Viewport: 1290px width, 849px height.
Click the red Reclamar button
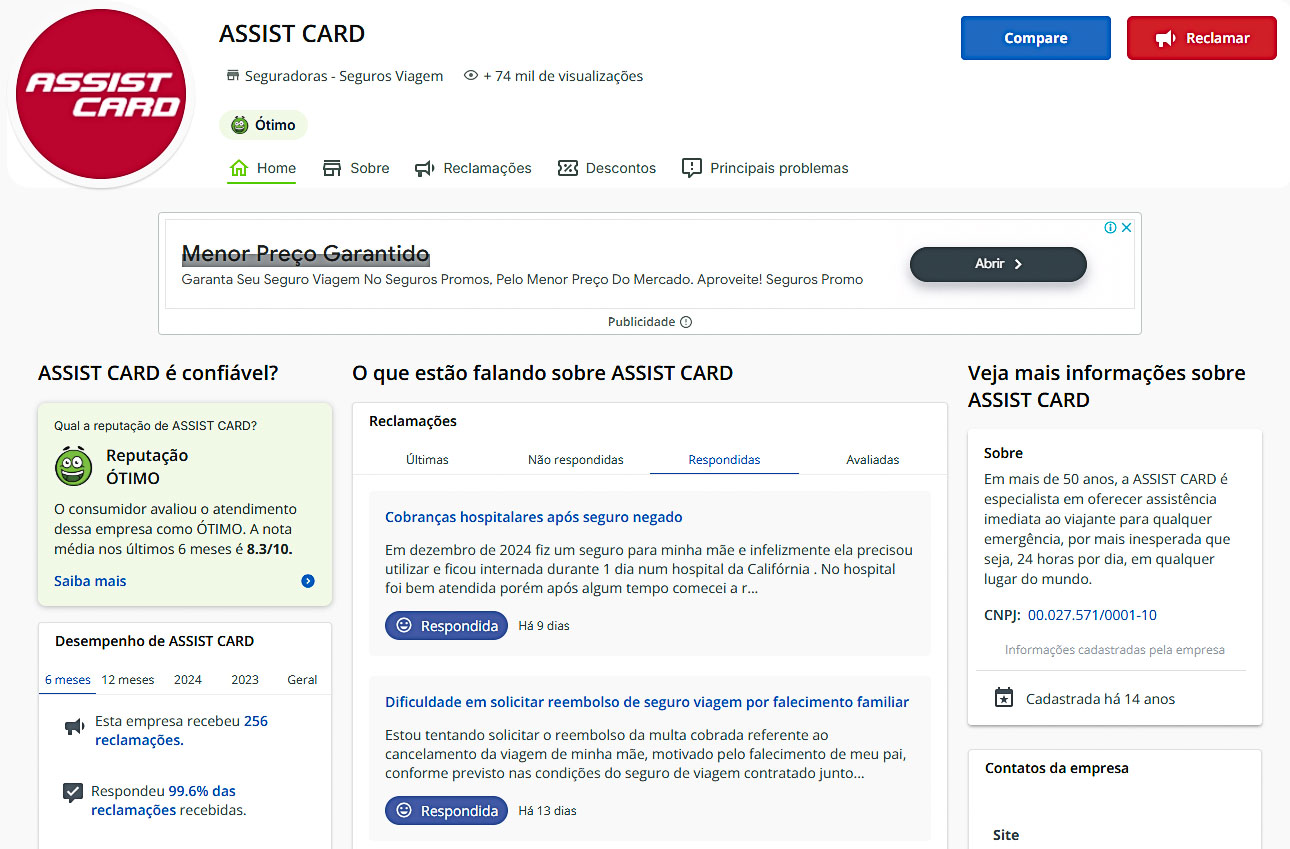pos(1201,38)
